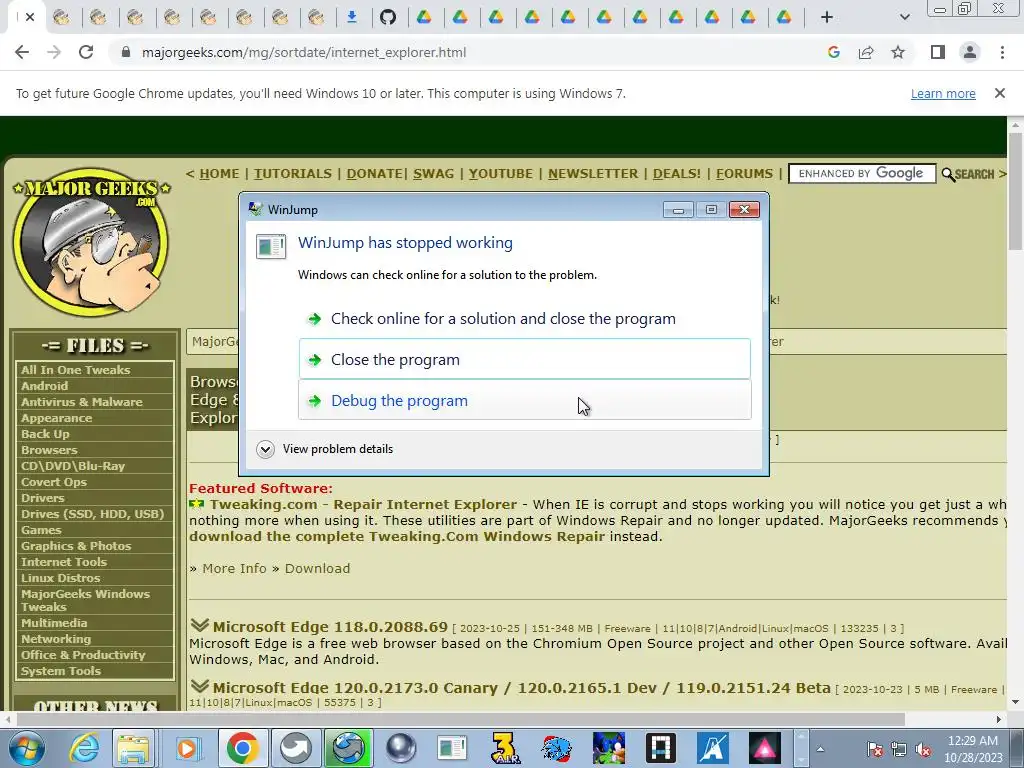This screenshot has height=768, width=1024.
Task: Open Games category
Action: 41,530
